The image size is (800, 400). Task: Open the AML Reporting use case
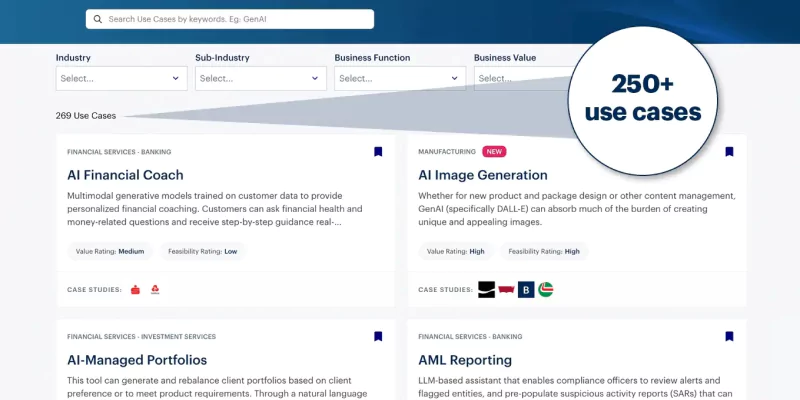click(x=465, y=360)
